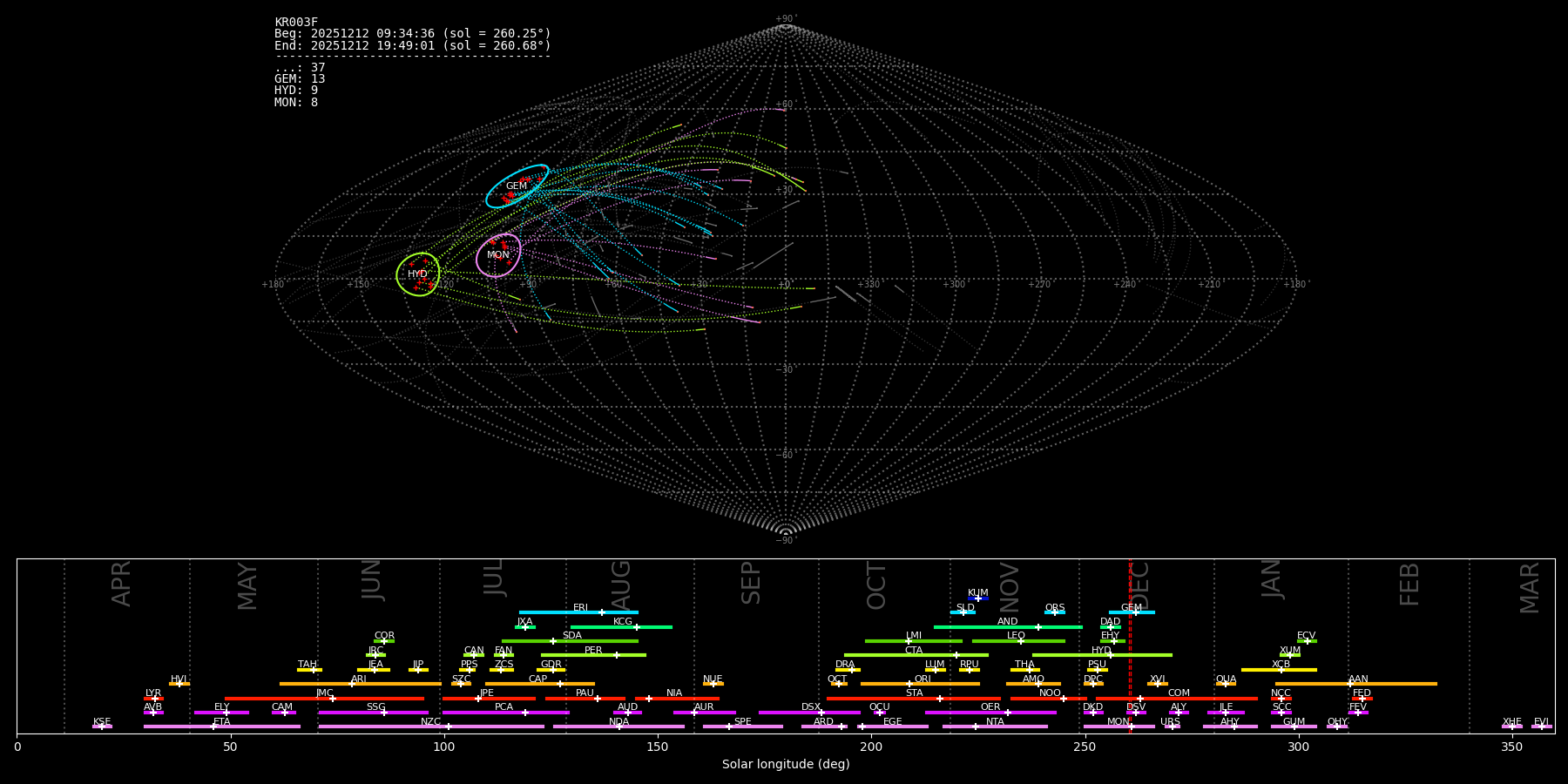The width and height of the screenshot is (1568, 784).
Task: Click the MAR month label in the timeline
Action: point(1530,588)
